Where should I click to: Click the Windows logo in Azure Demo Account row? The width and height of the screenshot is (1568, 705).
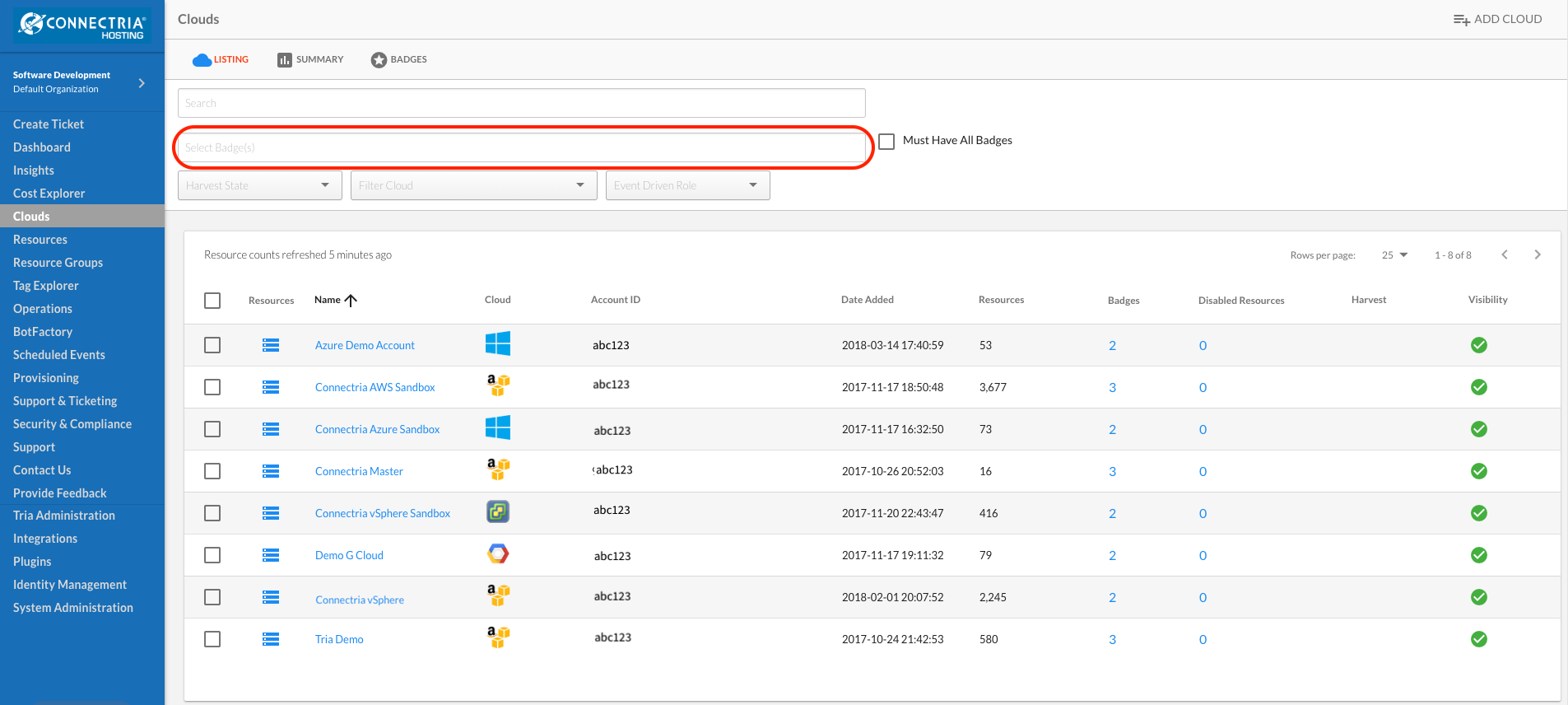(x=498, y=343)
